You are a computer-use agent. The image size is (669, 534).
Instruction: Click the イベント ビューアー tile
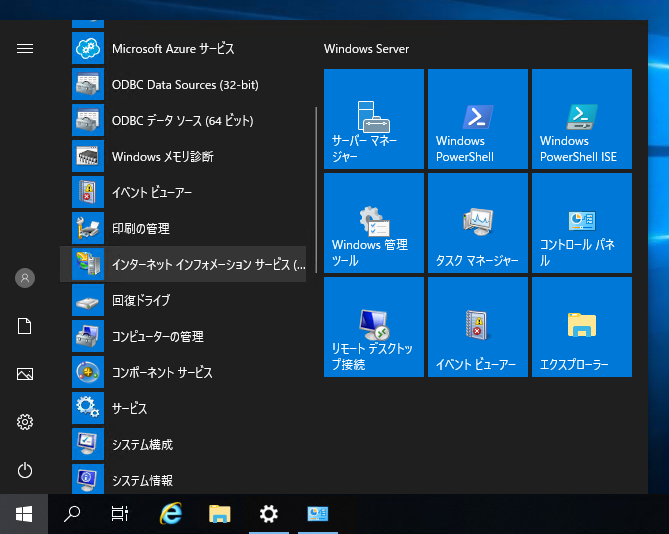(478, 327)
